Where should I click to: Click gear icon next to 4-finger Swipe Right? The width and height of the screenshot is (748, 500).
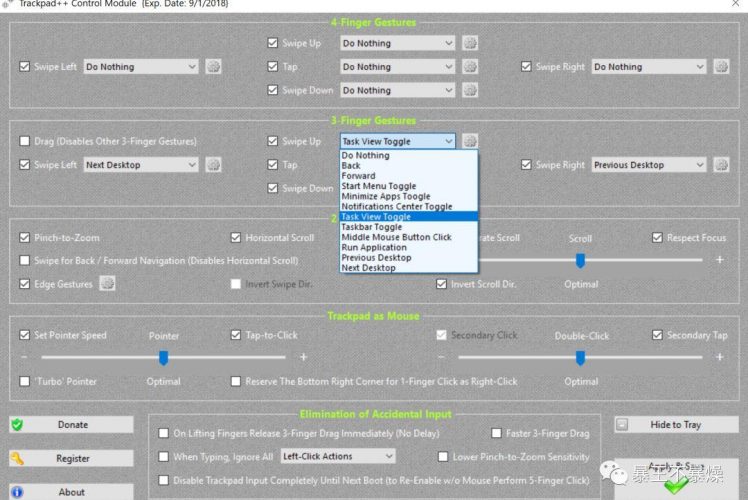point(721,67)
